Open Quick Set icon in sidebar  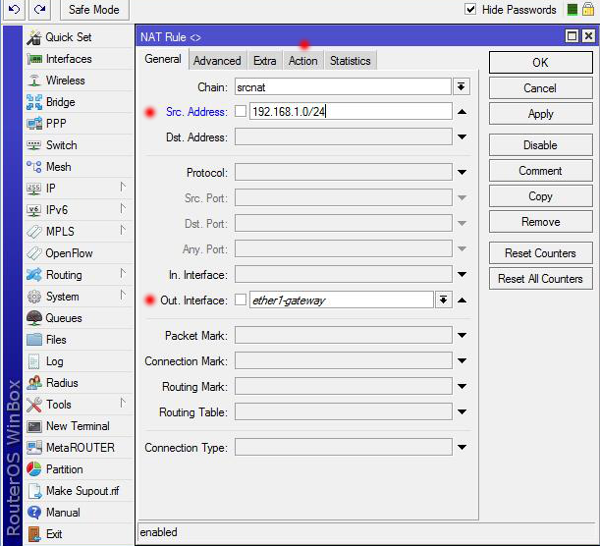tap(34, 37)
